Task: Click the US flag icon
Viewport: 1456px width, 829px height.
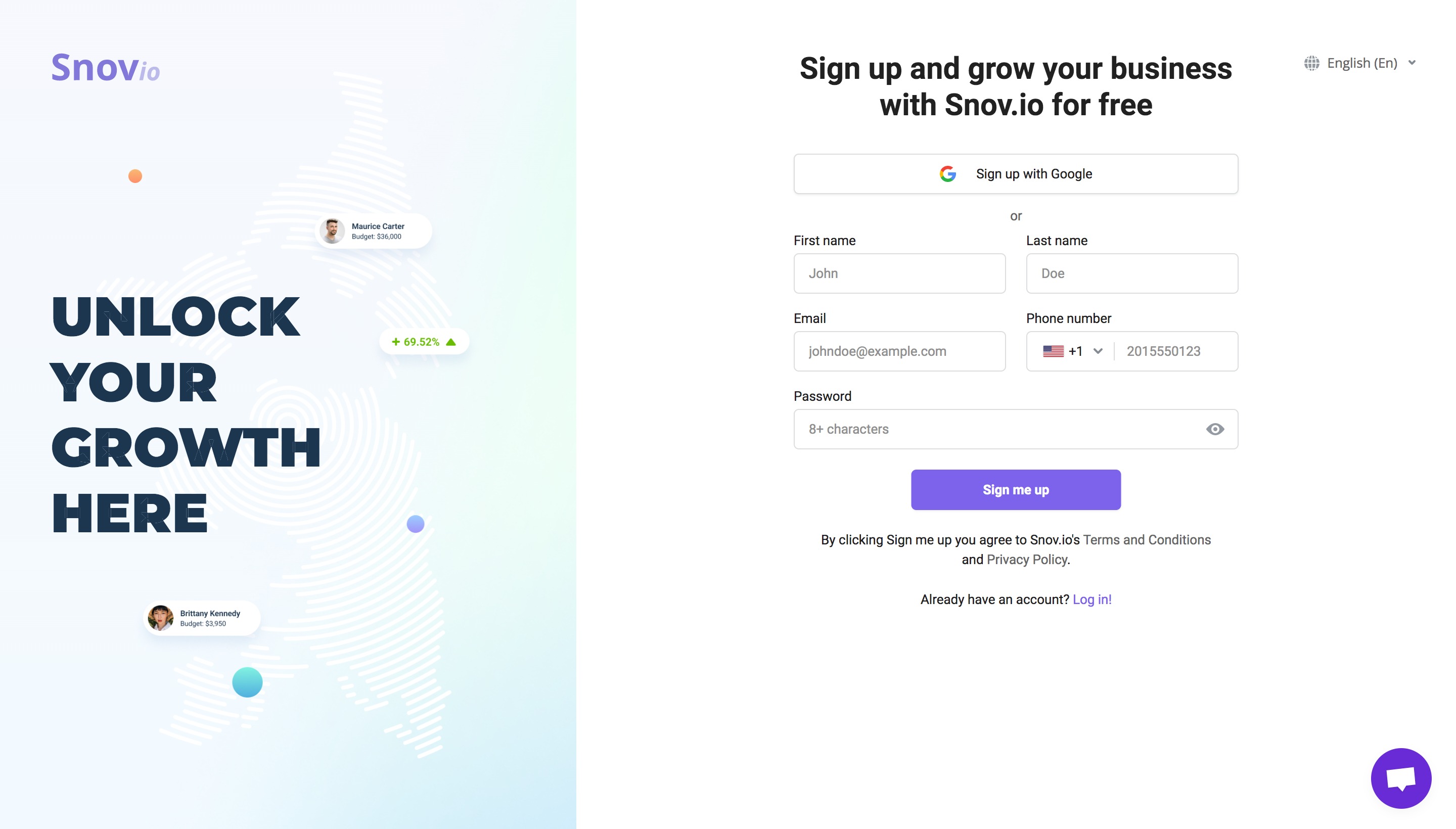Action: (x=1053, y=351)
